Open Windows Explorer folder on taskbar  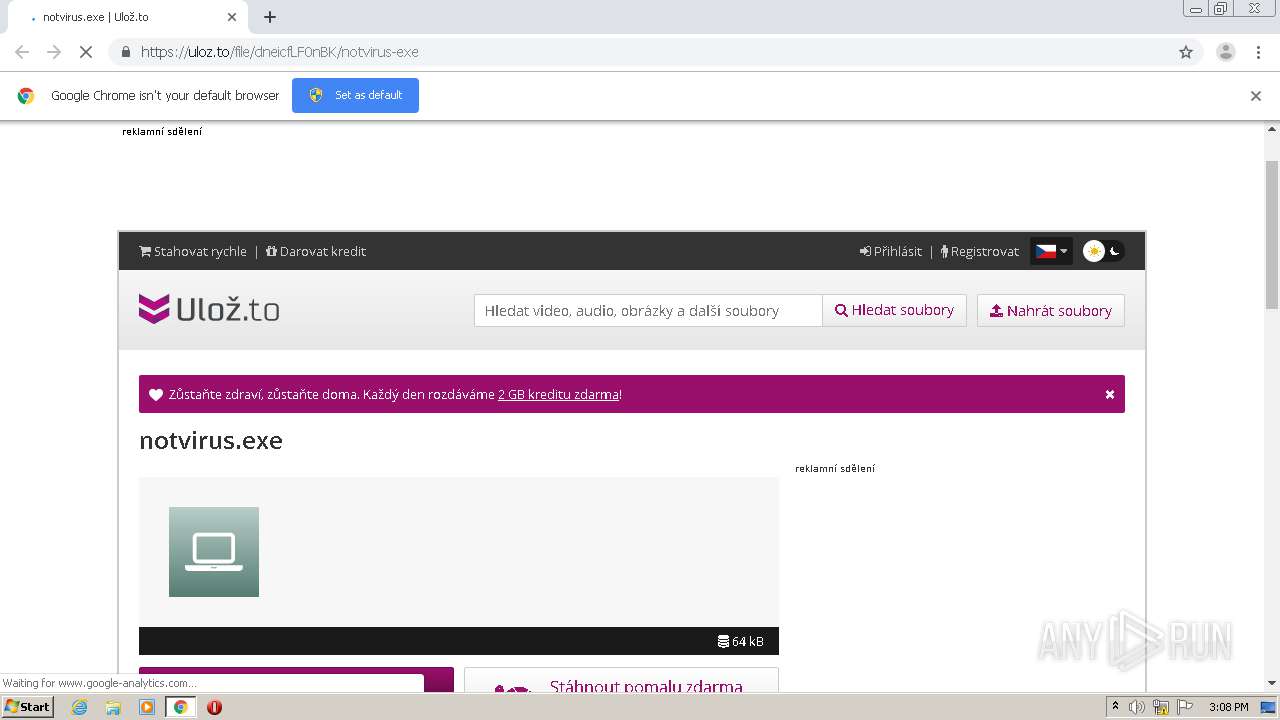(113, 707)
